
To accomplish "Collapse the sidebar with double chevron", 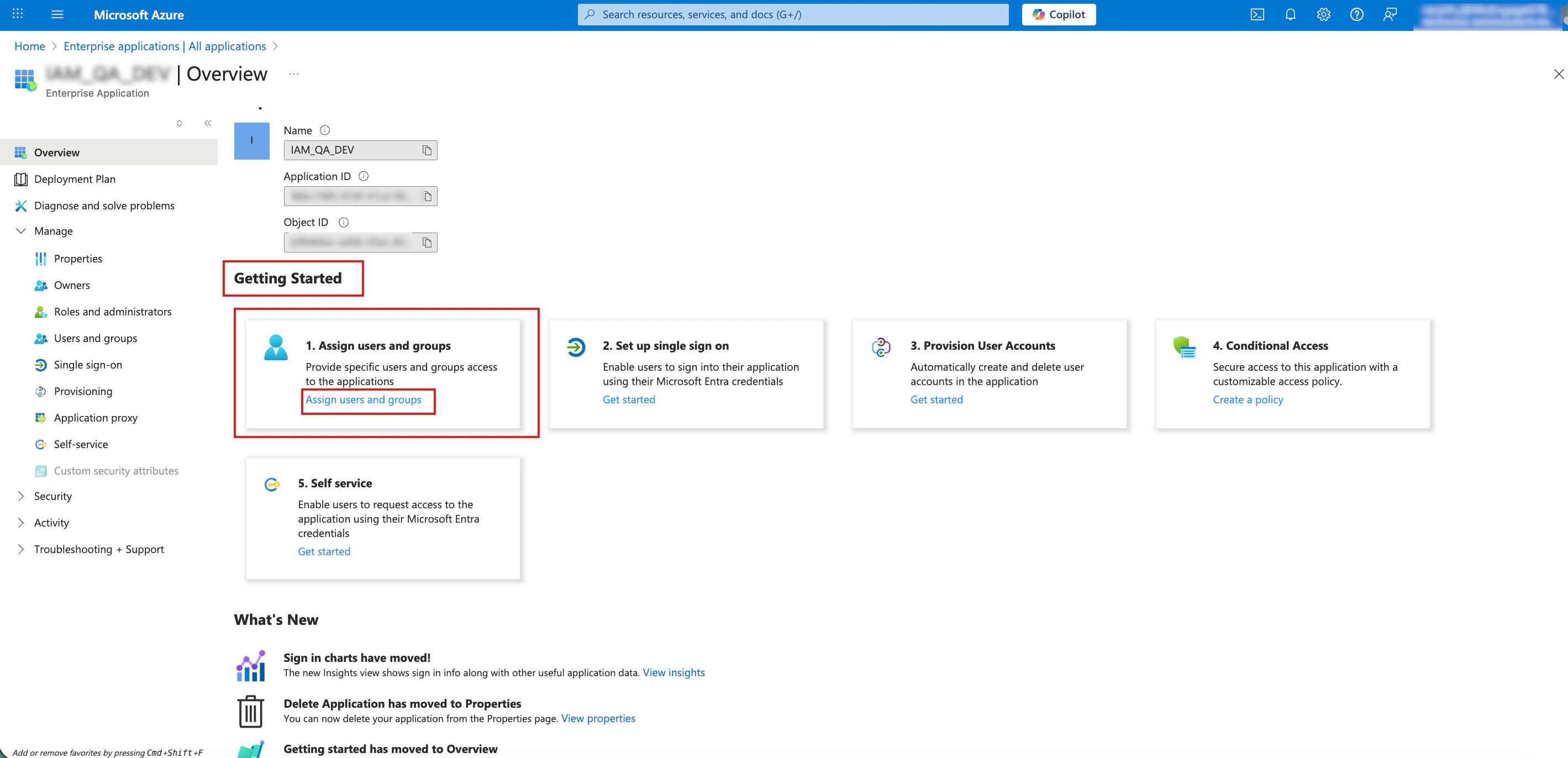I will tap(208, 123).
